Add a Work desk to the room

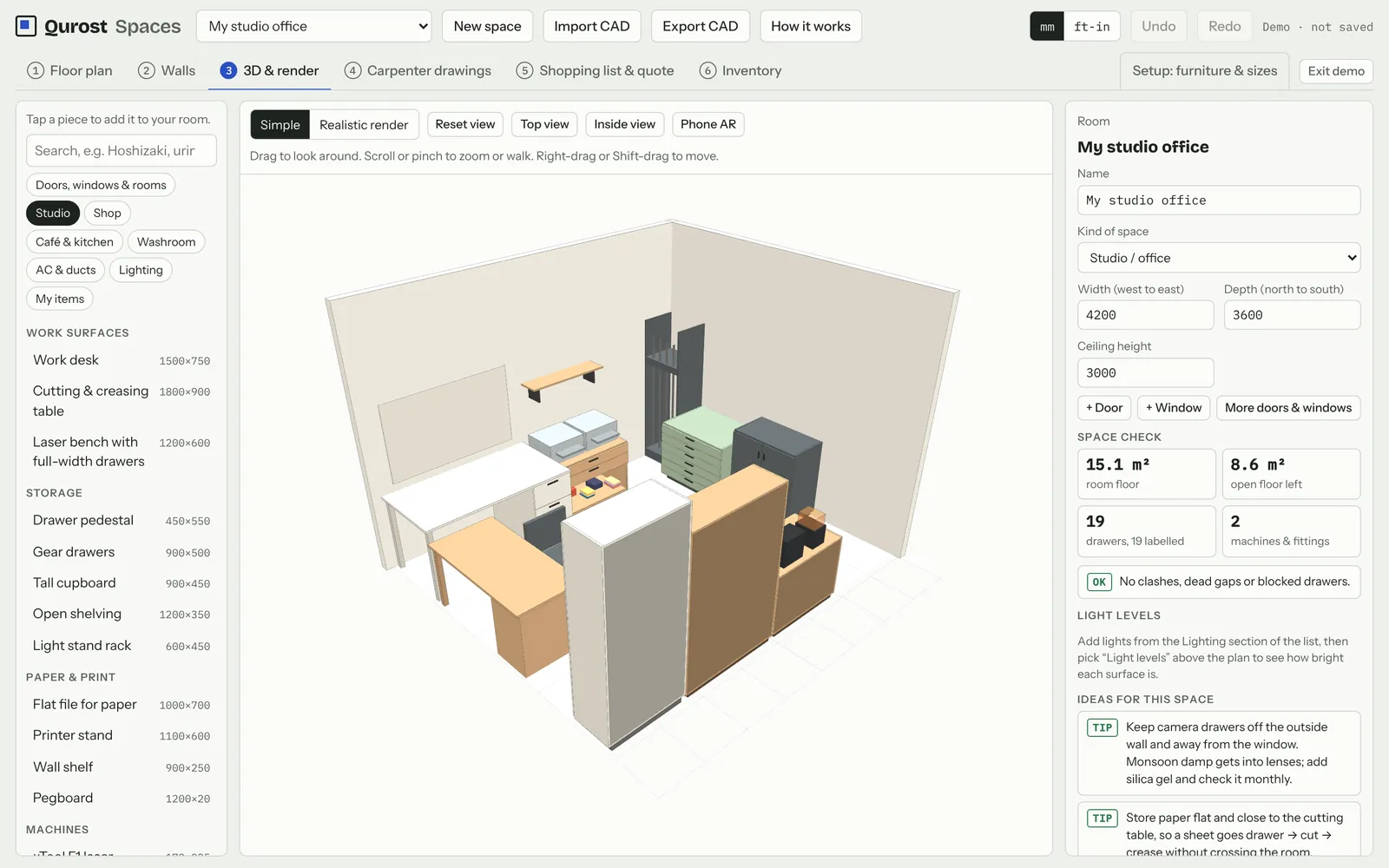click(122, 360)
